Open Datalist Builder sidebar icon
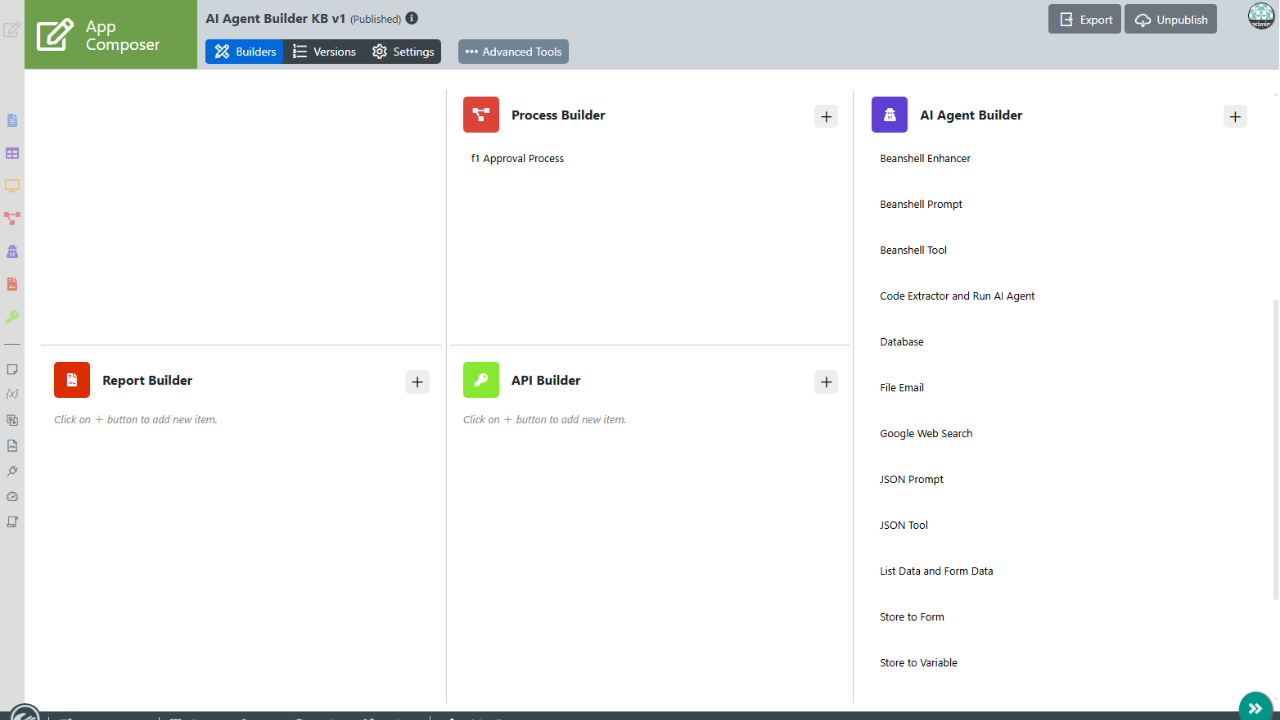 point(12,154)
